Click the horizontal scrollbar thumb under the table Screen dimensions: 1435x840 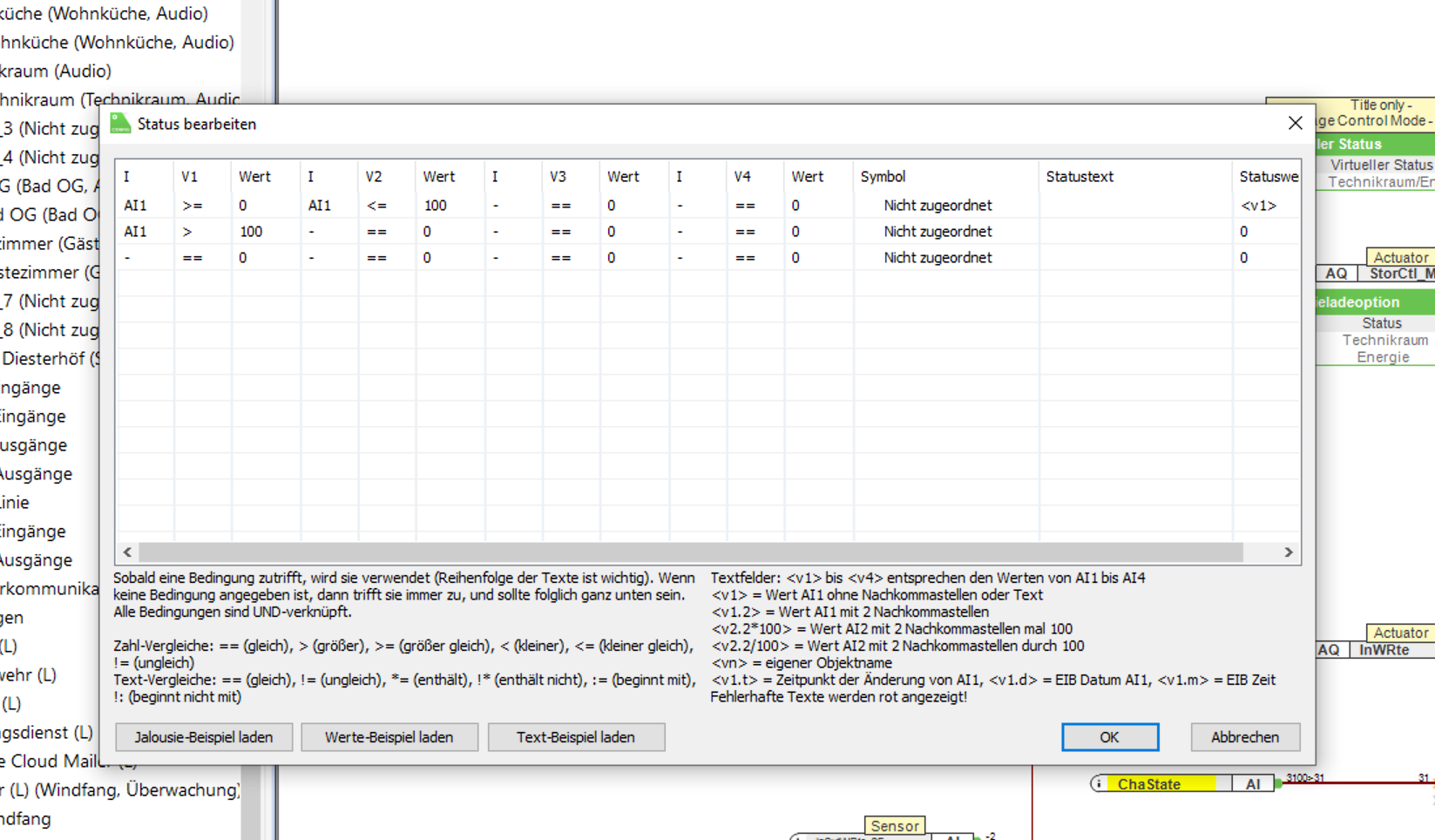pos(691,552)
